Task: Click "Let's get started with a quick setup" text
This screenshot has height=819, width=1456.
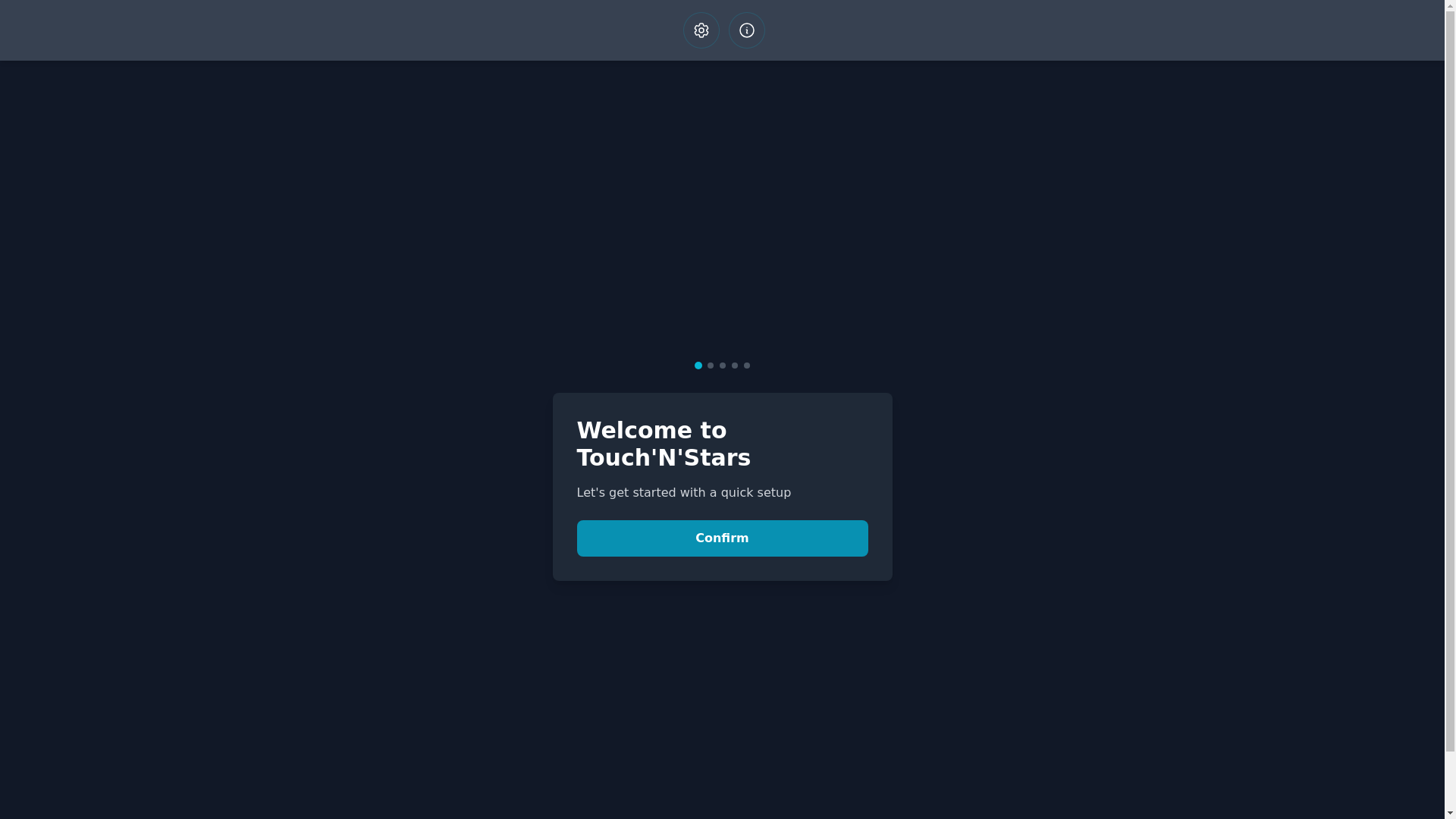Action: [x=684, y=493]
